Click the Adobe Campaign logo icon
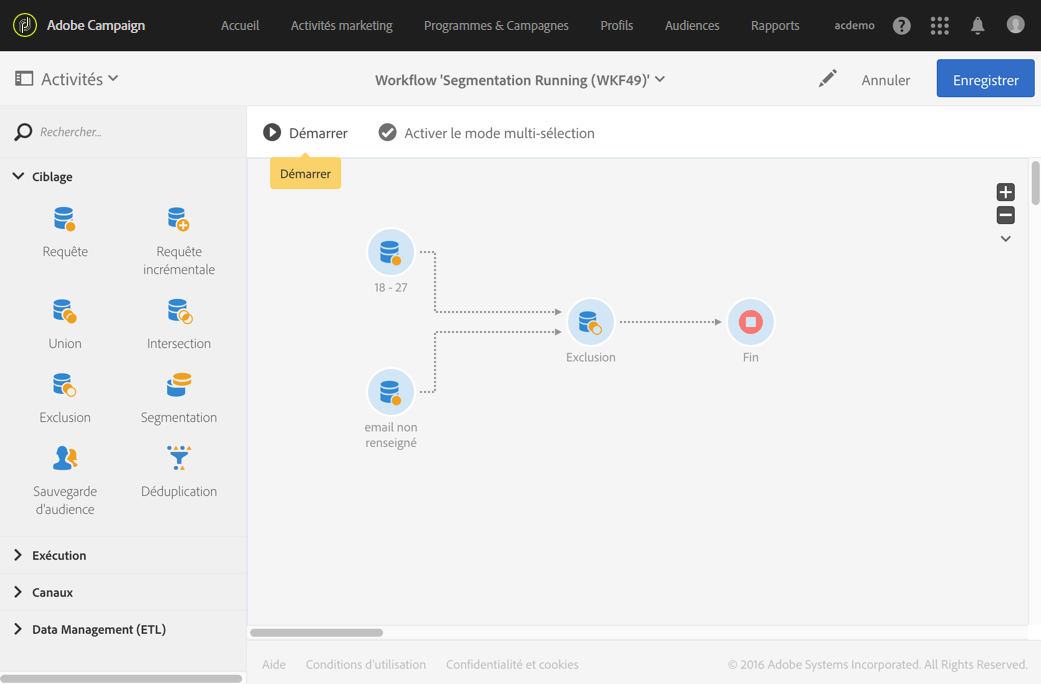Viewport: 1041px width, 684px height. pos(25,25)
